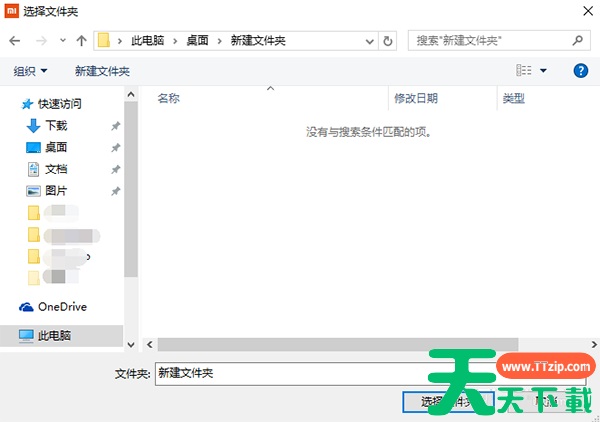Go back using the back arrow
The image size is (600, 422).
[x=15, y=41]
